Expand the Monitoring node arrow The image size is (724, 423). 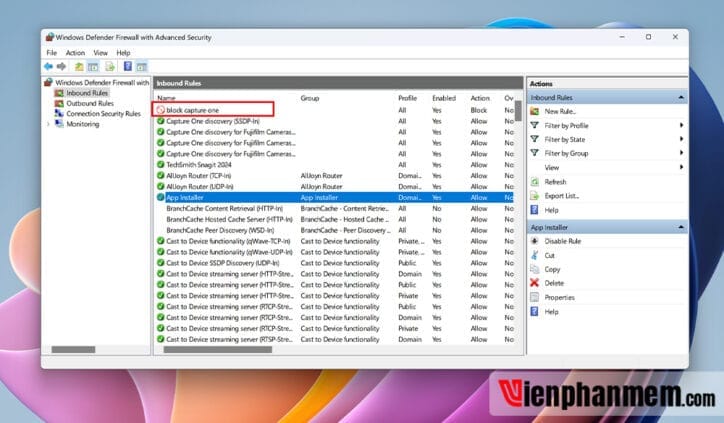(x=48, y=124)
